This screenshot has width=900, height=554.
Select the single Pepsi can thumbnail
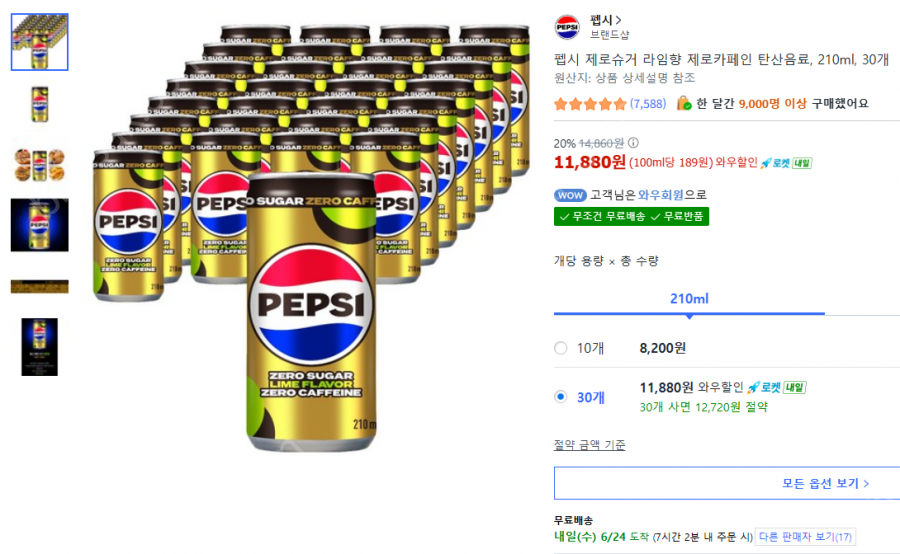(x=40, y=104)
